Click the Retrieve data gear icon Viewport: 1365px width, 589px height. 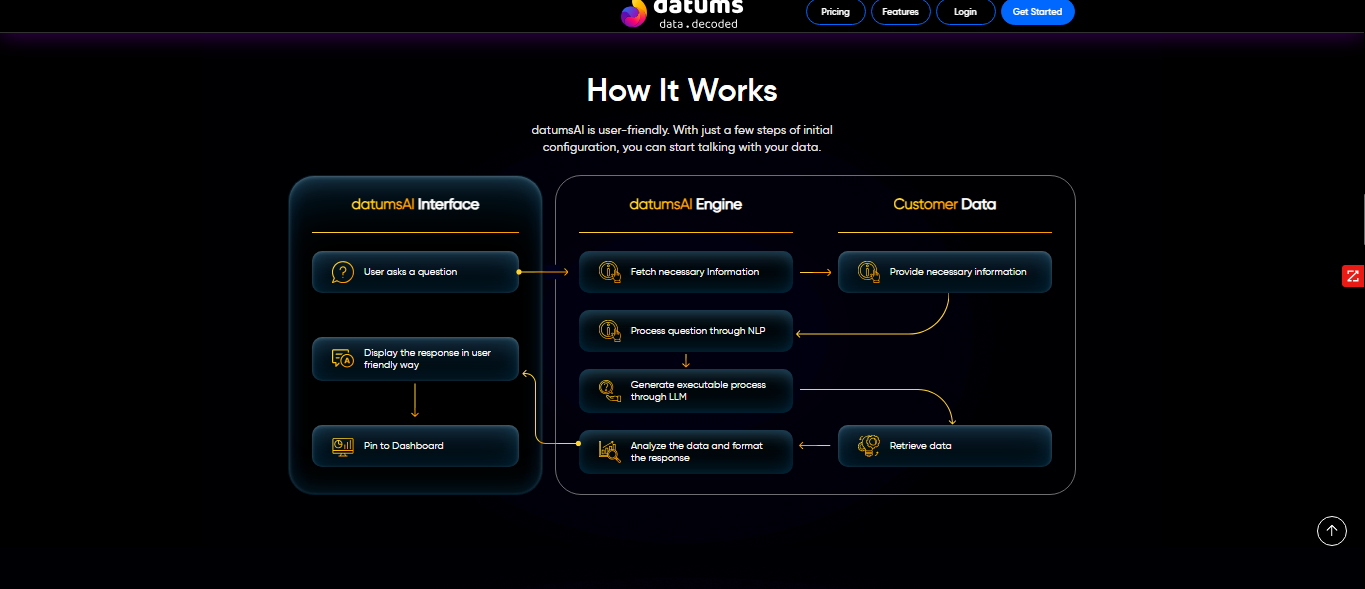[869, 446]
